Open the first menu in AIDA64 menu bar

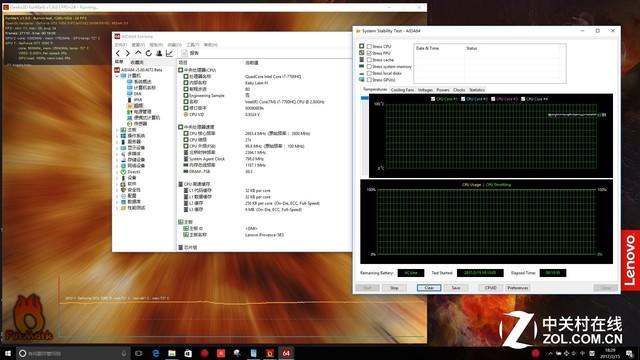(x=121, y=45)
